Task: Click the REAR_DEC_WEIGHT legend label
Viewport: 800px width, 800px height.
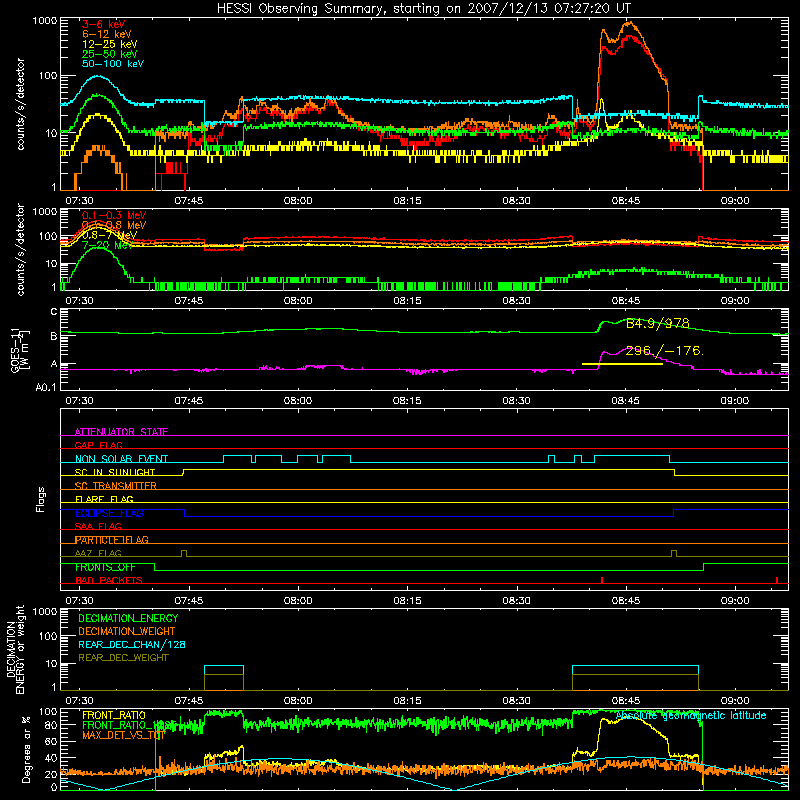Action: pyautogui.click(x=123, y=658)
